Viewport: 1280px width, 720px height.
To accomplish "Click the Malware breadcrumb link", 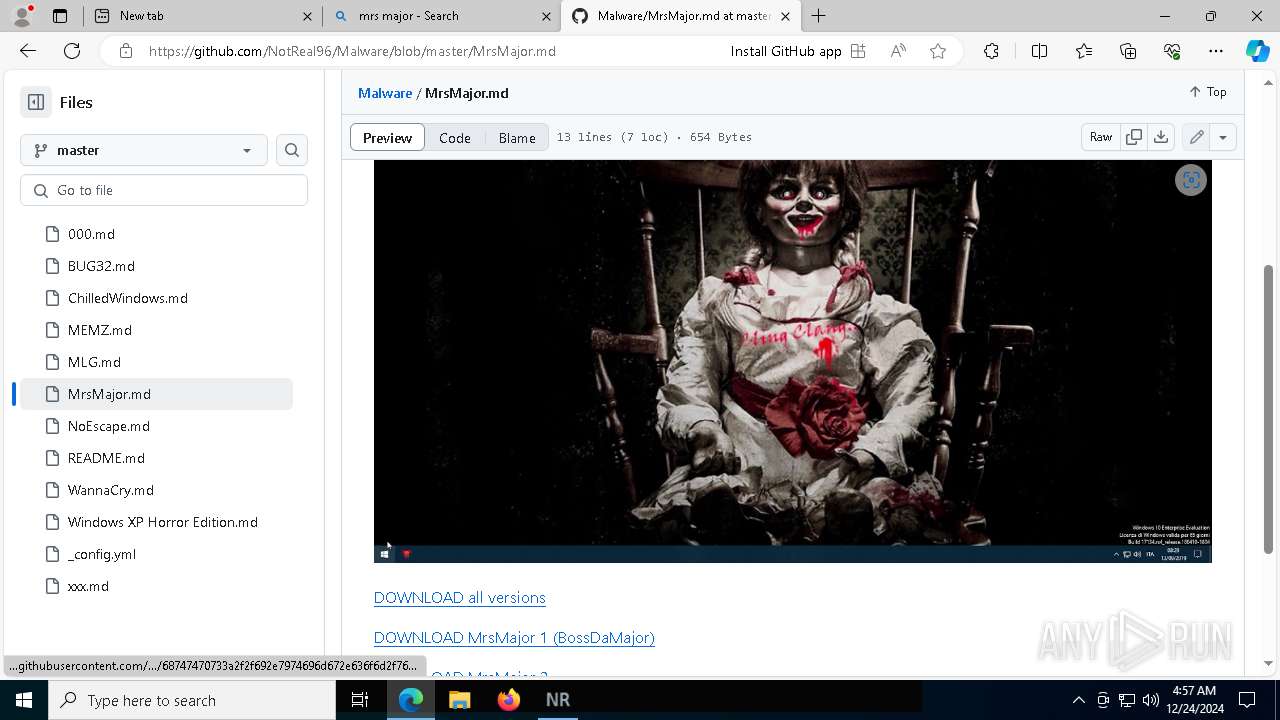I will point(385,93).
